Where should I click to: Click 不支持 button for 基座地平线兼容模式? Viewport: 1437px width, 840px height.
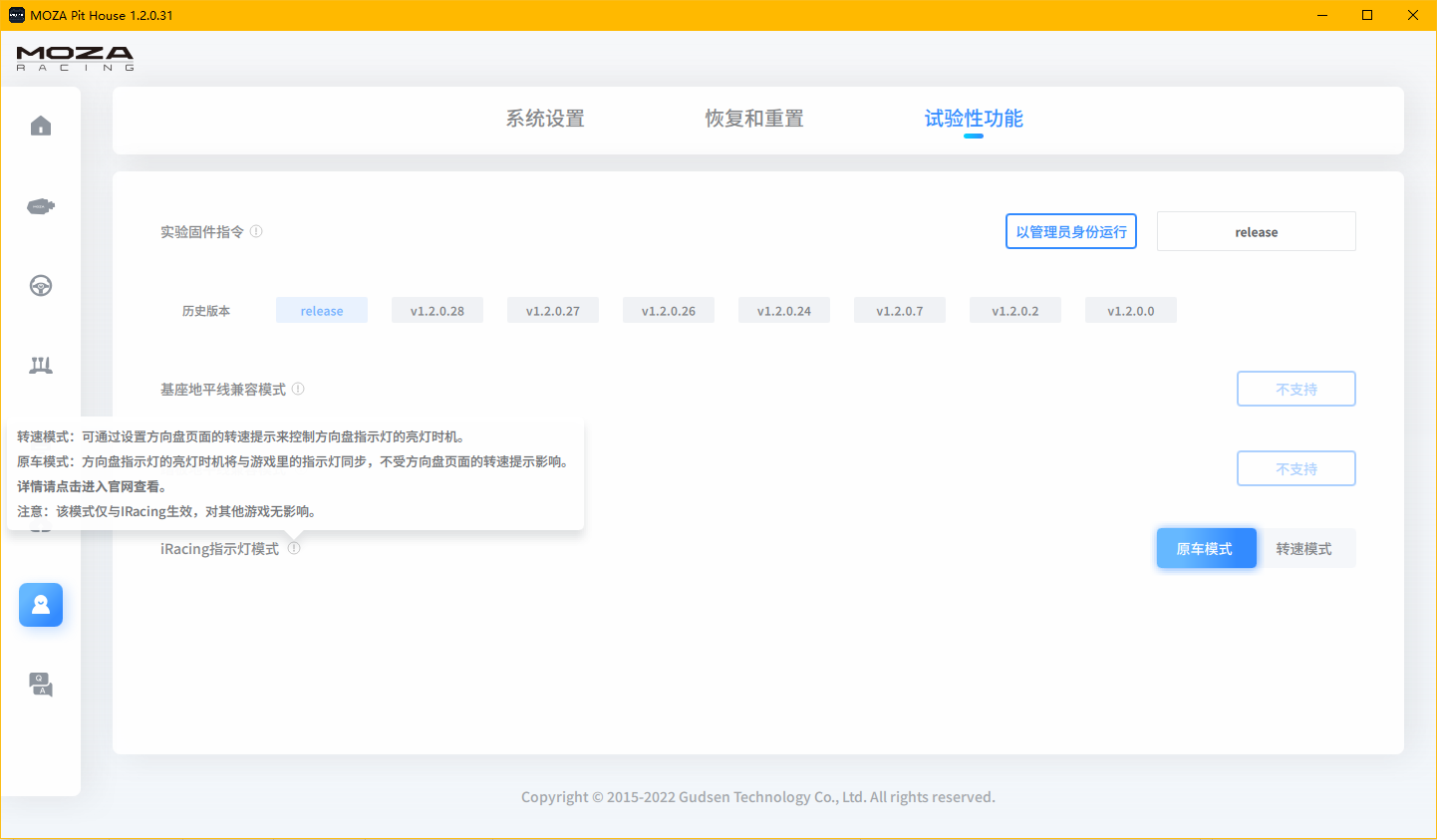[x=1296, y=389]
